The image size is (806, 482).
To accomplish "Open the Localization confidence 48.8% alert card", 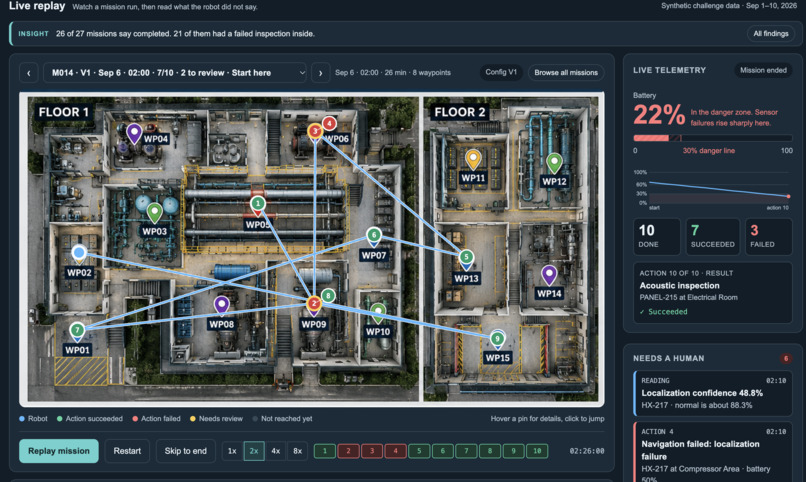I will click(x=713, y=393).
